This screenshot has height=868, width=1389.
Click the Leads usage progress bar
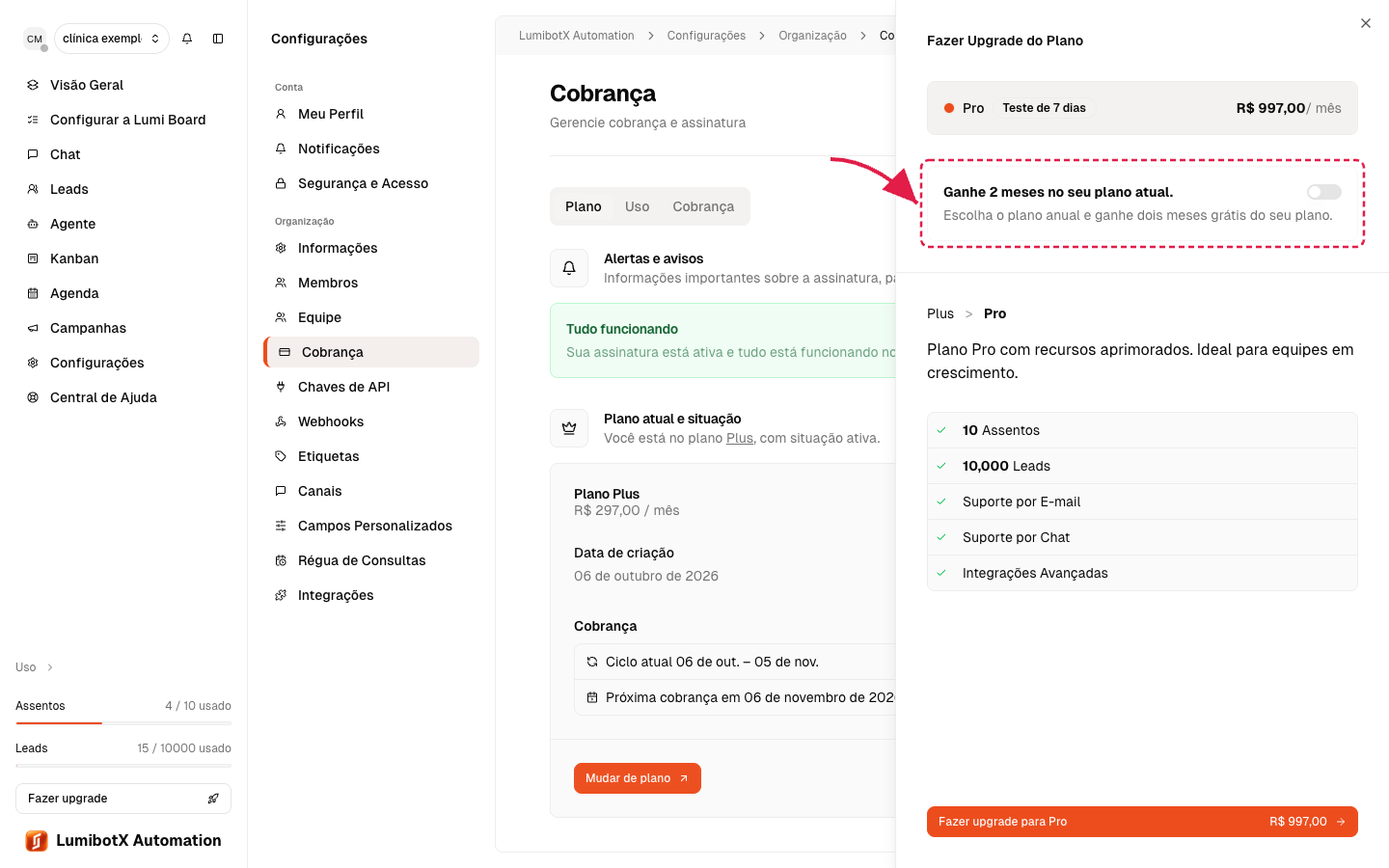(123, 765)
